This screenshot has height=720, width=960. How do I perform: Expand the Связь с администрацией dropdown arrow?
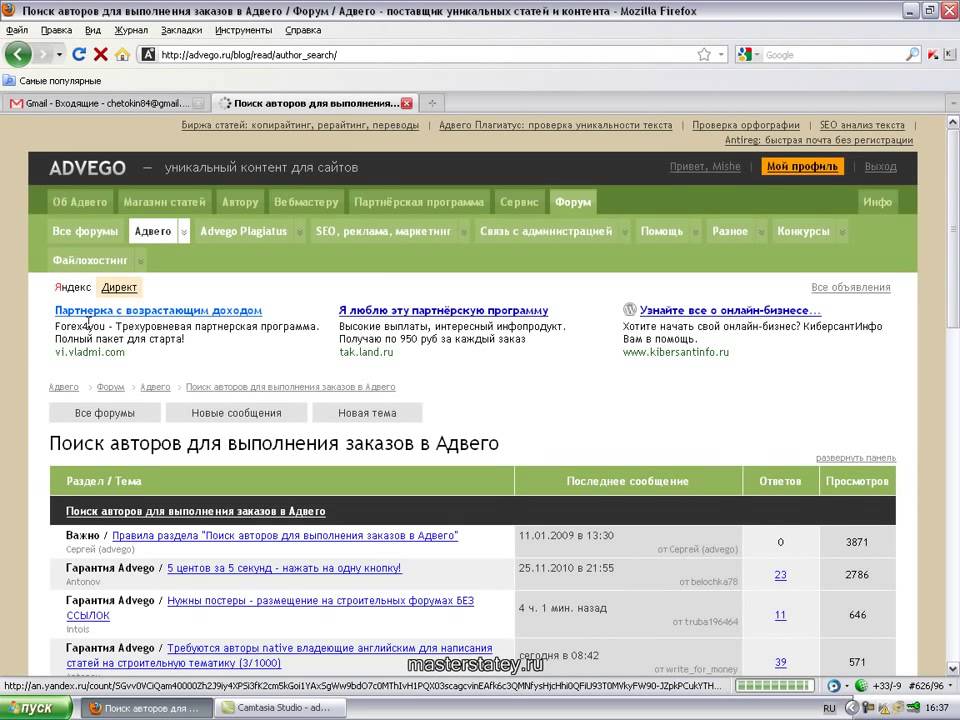click(625, 231)
